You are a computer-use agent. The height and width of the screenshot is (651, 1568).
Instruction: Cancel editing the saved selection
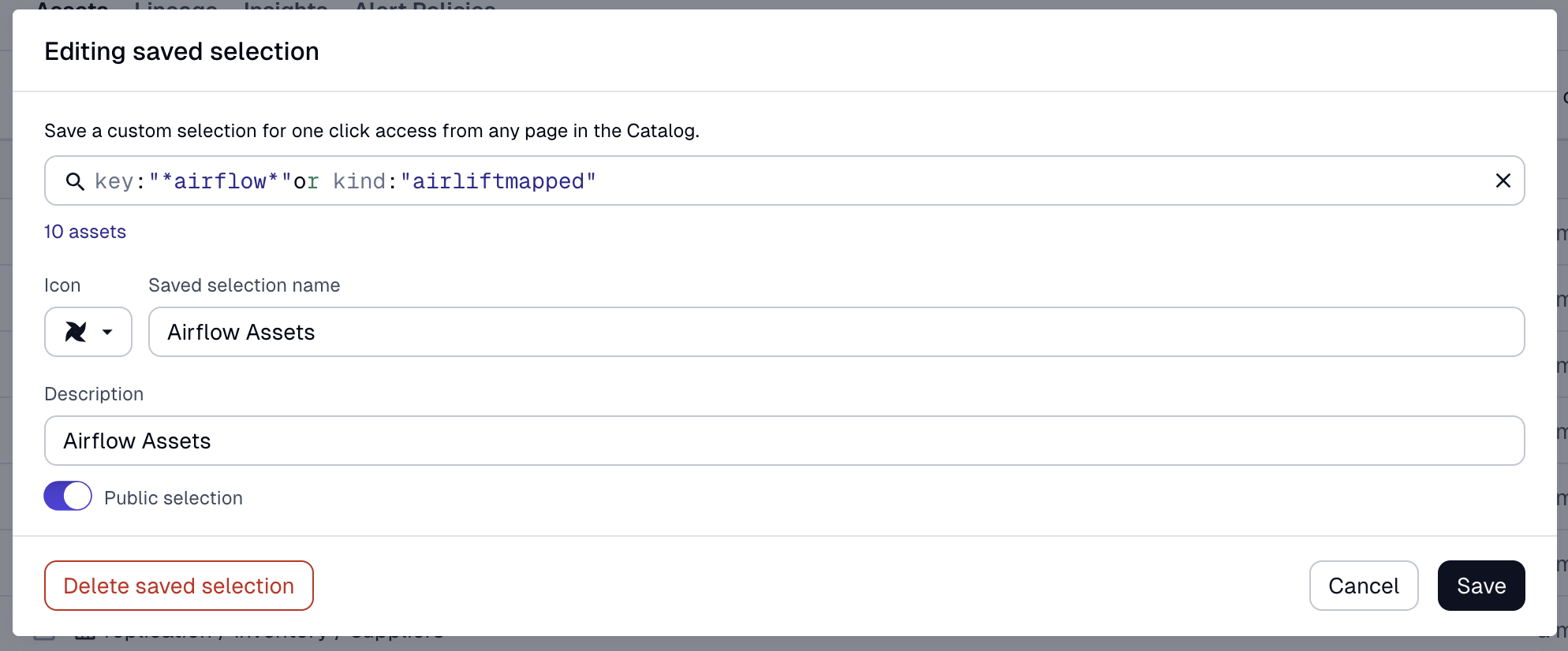(1363, 586)
